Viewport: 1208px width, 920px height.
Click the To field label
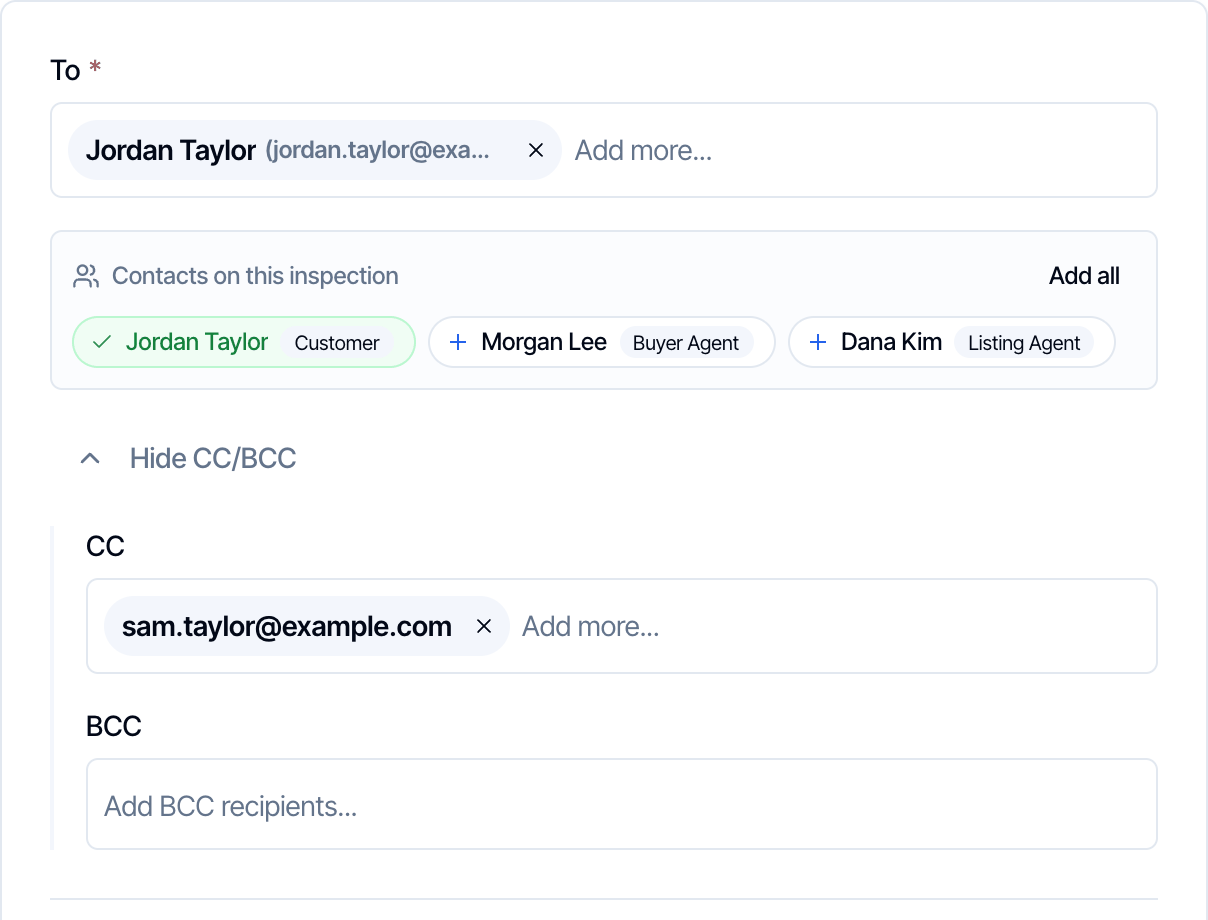(65, 70)
